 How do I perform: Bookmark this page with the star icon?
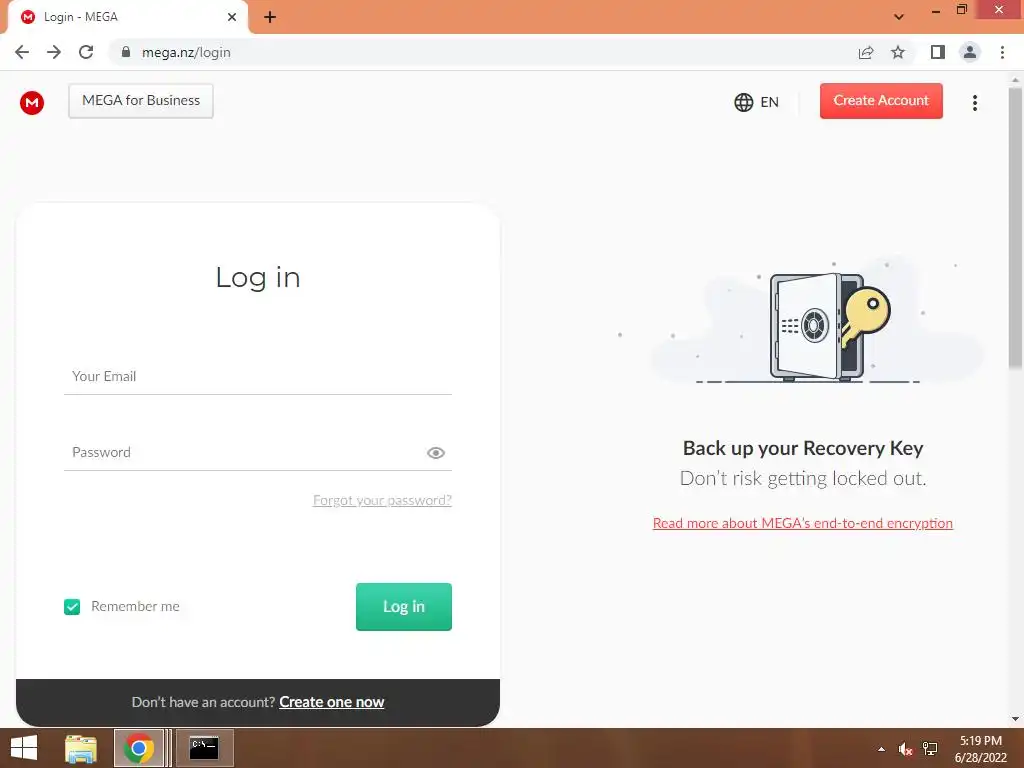click(x=898, y=52)
